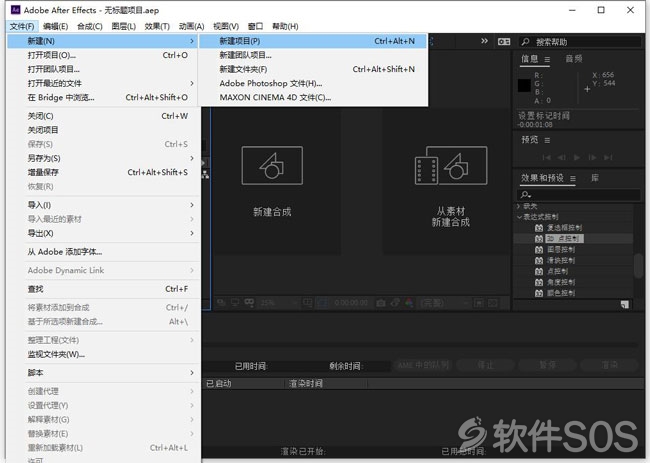Jump to first frame in preview panel
Image resolution: width=650 pixels, height=463 pixels.
(547, 157)
